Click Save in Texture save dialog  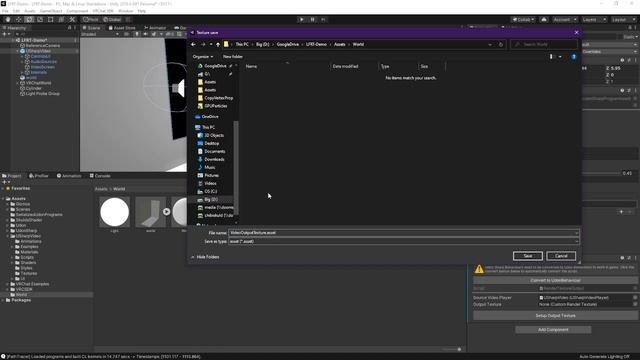pos(528,256)
